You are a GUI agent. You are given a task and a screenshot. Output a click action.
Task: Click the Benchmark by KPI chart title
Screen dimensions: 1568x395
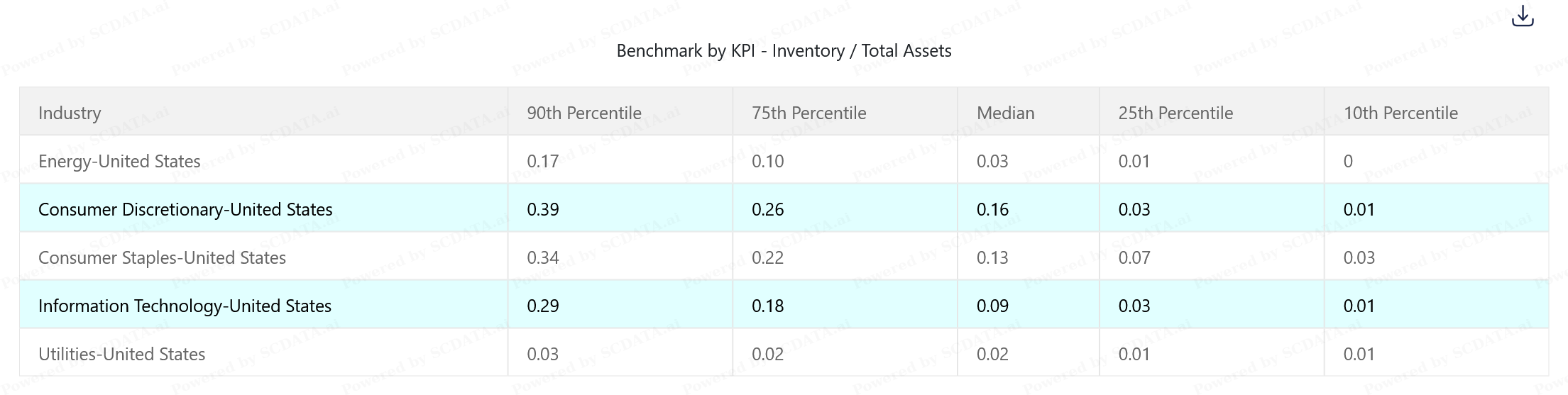coord(784,51)
